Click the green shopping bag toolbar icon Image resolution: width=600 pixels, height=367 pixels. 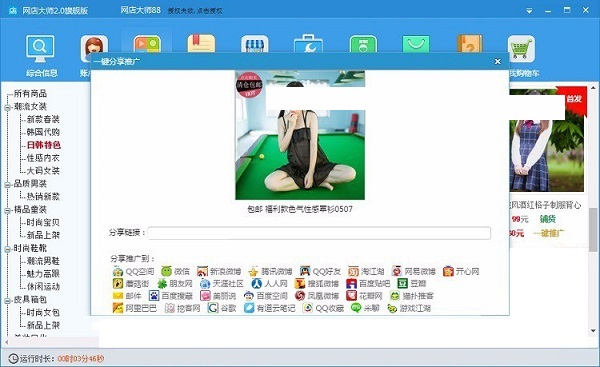click(416, 44)
